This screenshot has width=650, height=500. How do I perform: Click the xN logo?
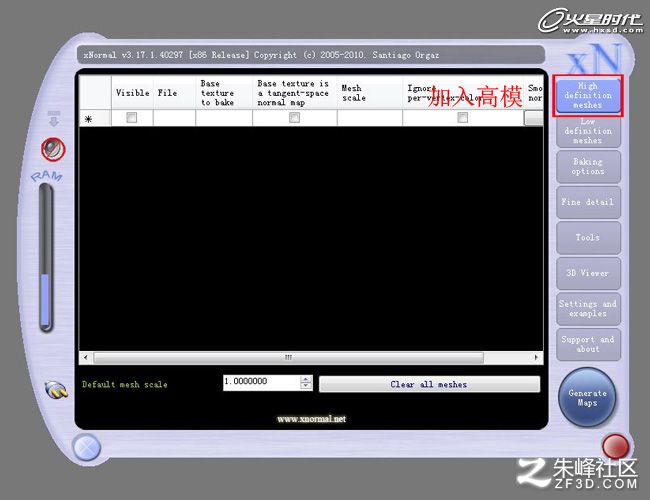[596, 59]
